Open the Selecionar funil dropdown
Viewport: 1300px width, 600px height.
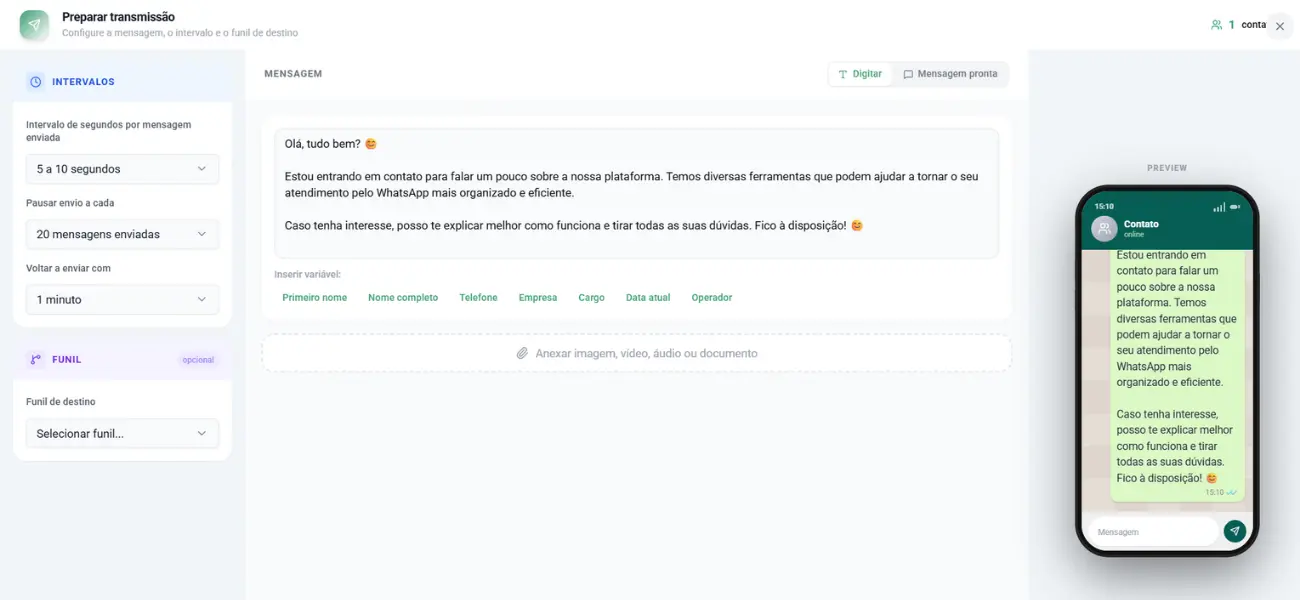click(122, 433)
